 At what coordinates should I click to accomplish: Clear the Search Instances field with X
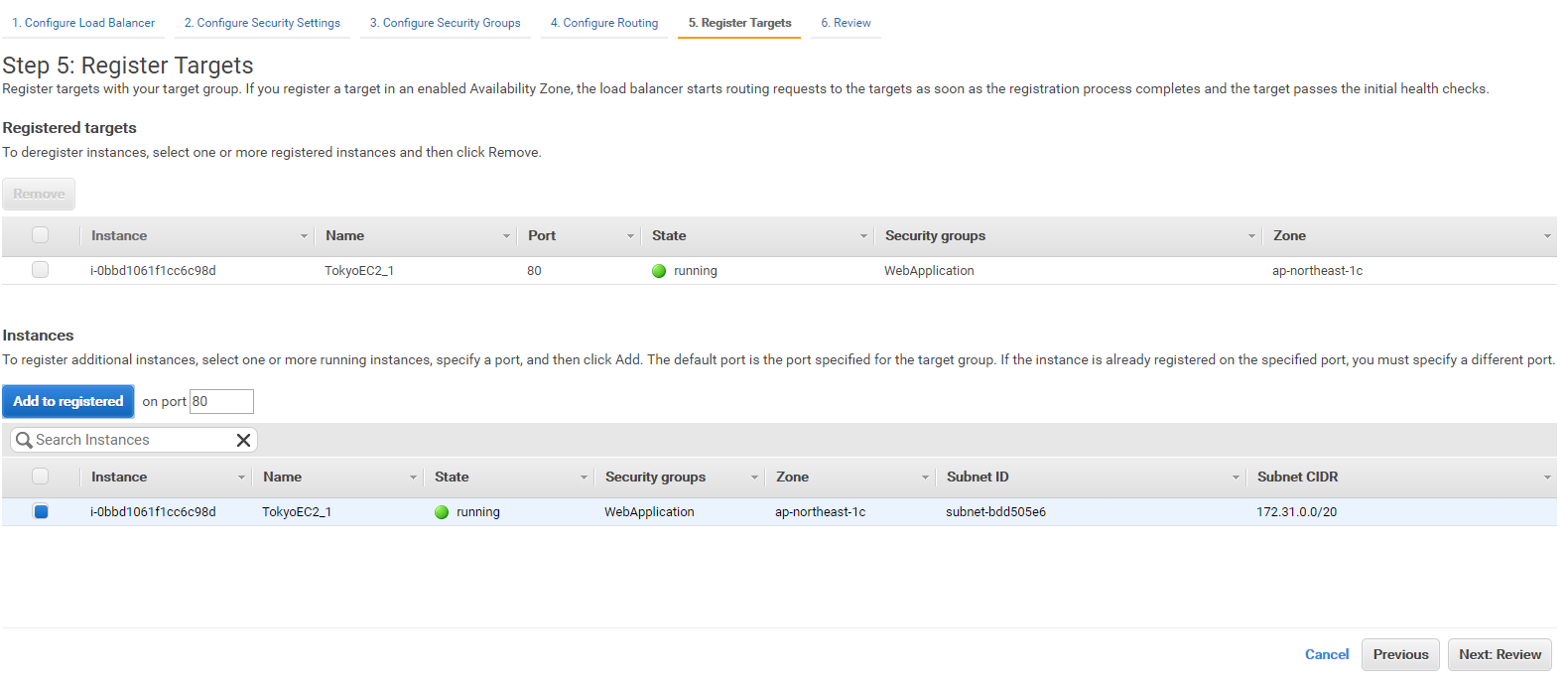click(243, 440)
